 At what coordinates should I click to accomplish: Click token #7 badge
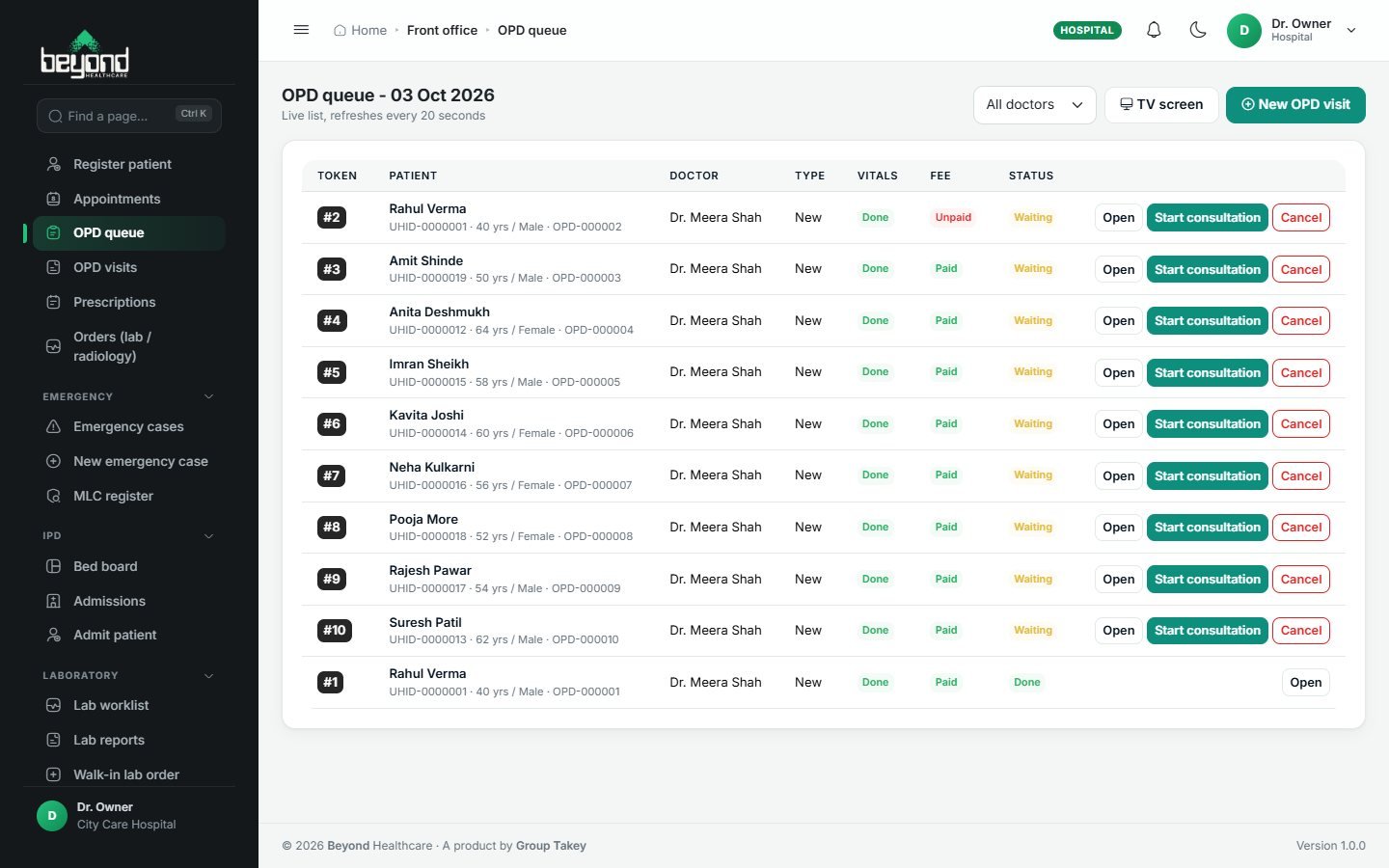(332, 475)
